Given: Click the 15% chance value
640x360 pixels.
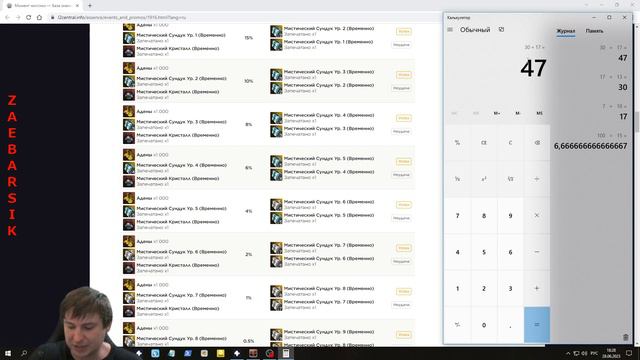Looking at the screenshot, I should pyautogui.click(x=249, y=38).
